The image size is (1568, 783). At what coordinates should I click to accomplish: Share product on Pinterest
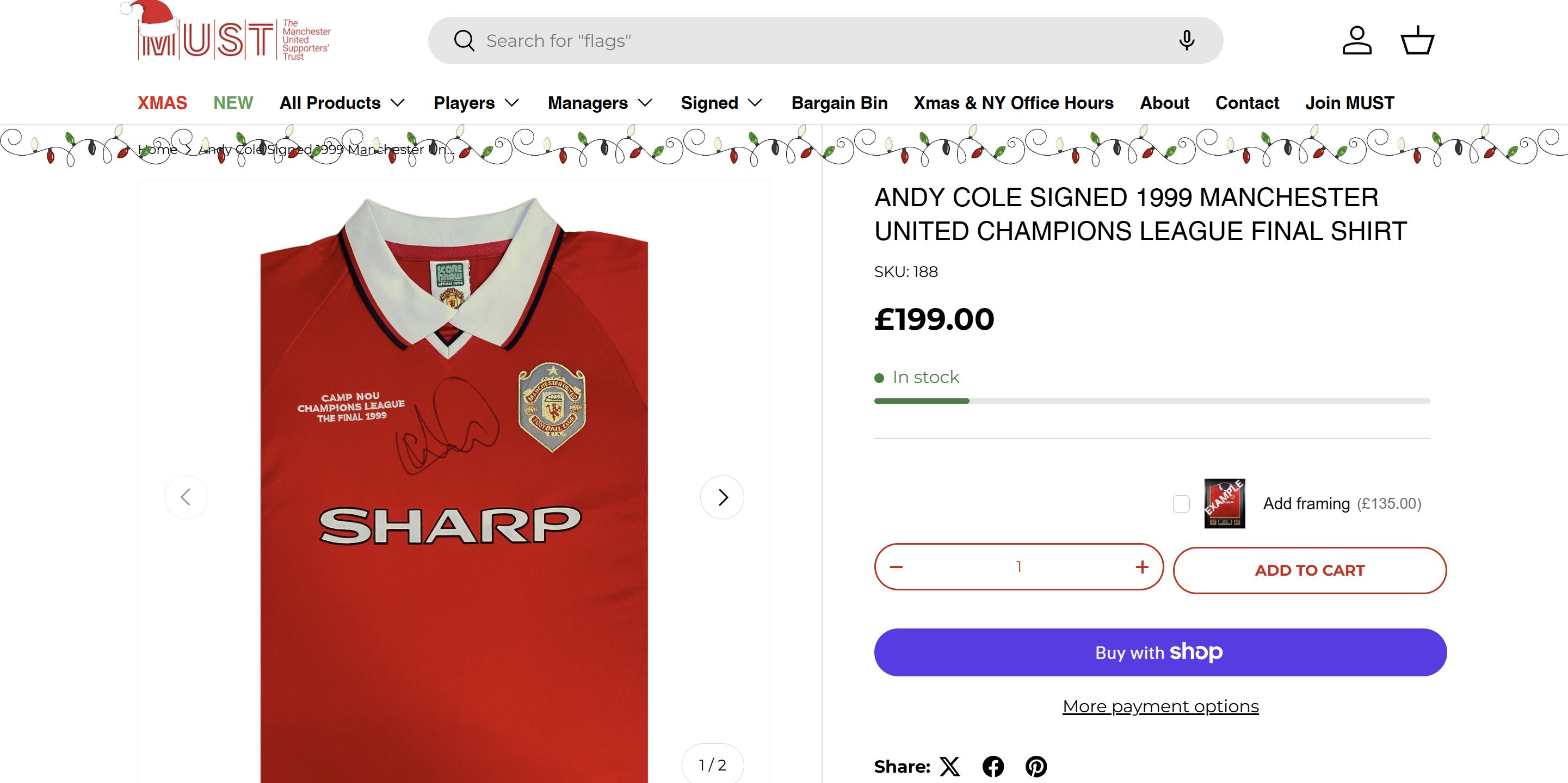1036,766
